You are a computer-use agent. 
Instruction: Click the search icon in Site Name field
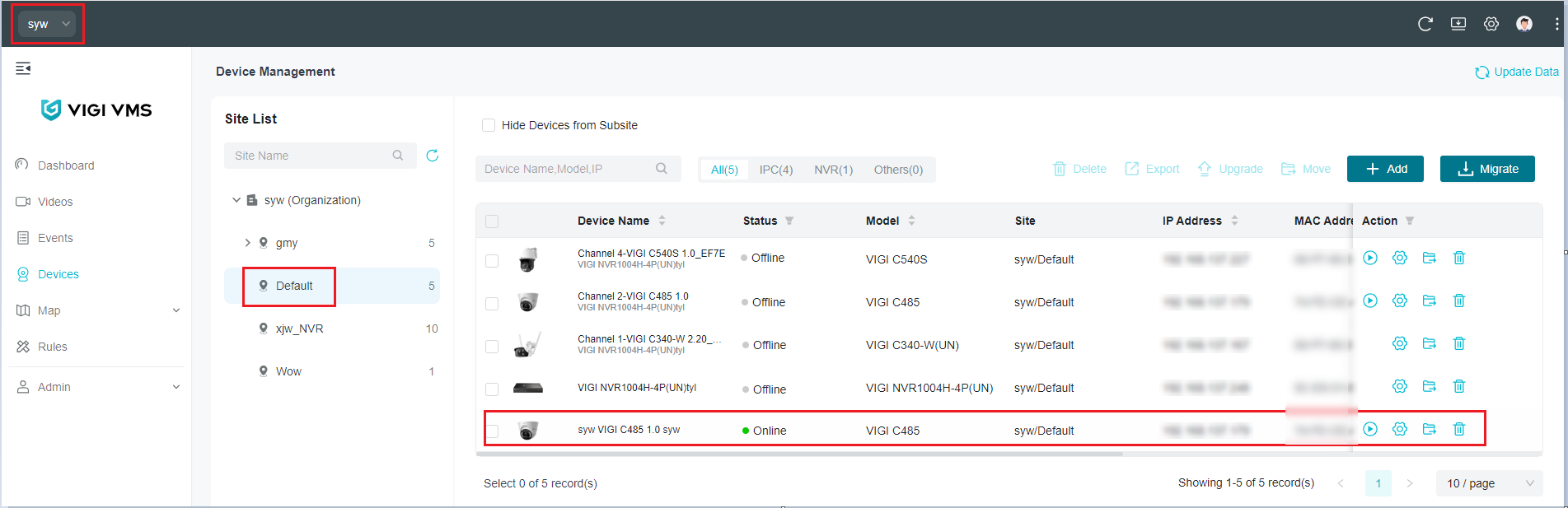point(398,156)
